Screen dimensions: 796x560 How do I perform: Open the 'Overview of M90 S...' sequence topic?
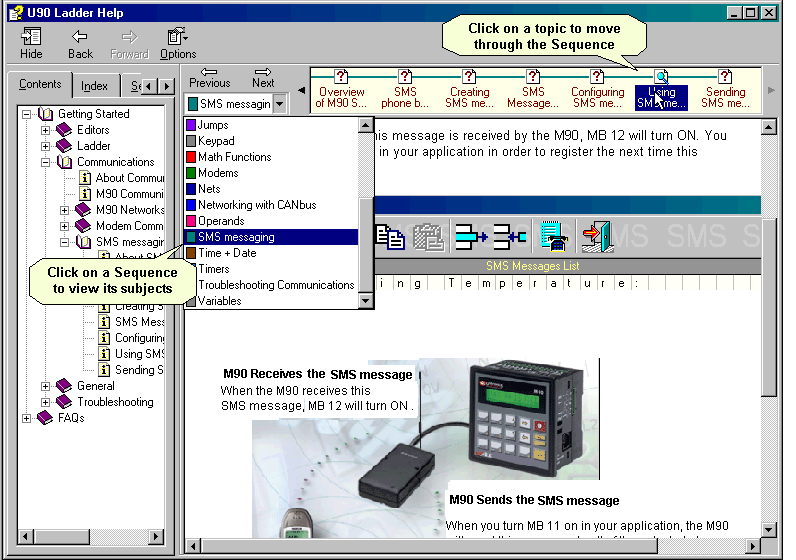tap(341, 90)
